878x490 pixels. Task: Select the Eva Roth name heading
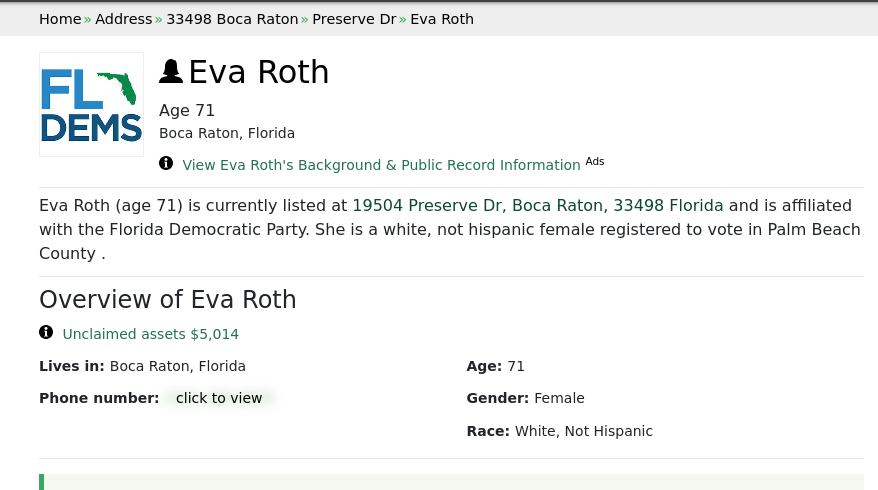tap(259, 72)
